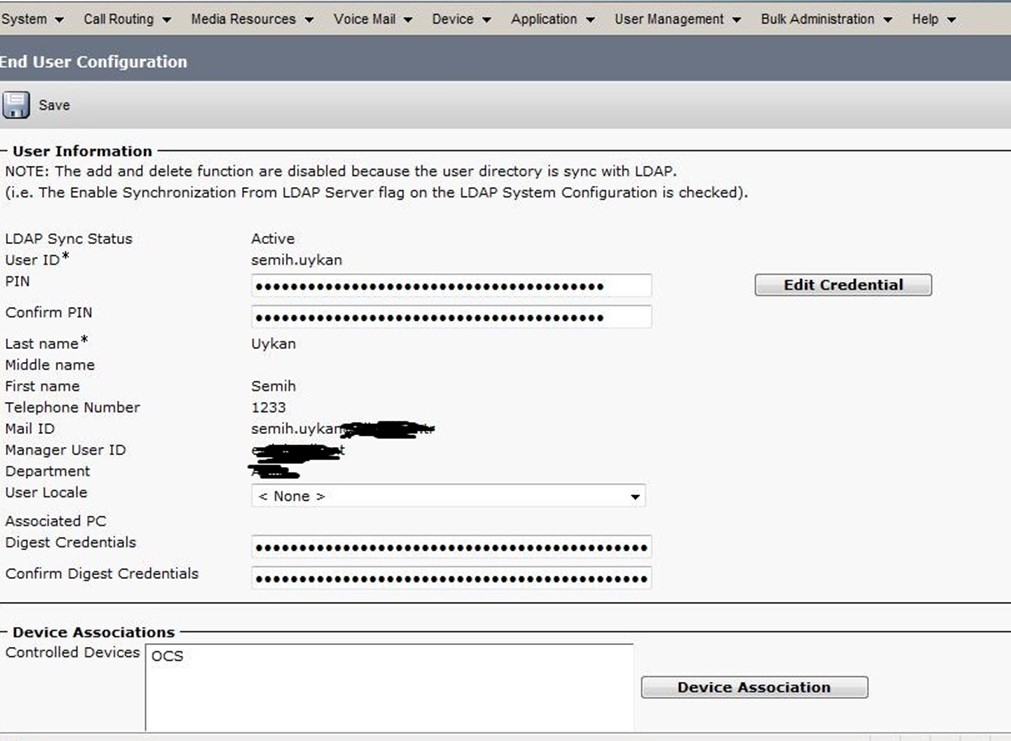Viewport: 1011px width, 741px height.
Task: Open the User Management menu
Action: click(677, 19)
